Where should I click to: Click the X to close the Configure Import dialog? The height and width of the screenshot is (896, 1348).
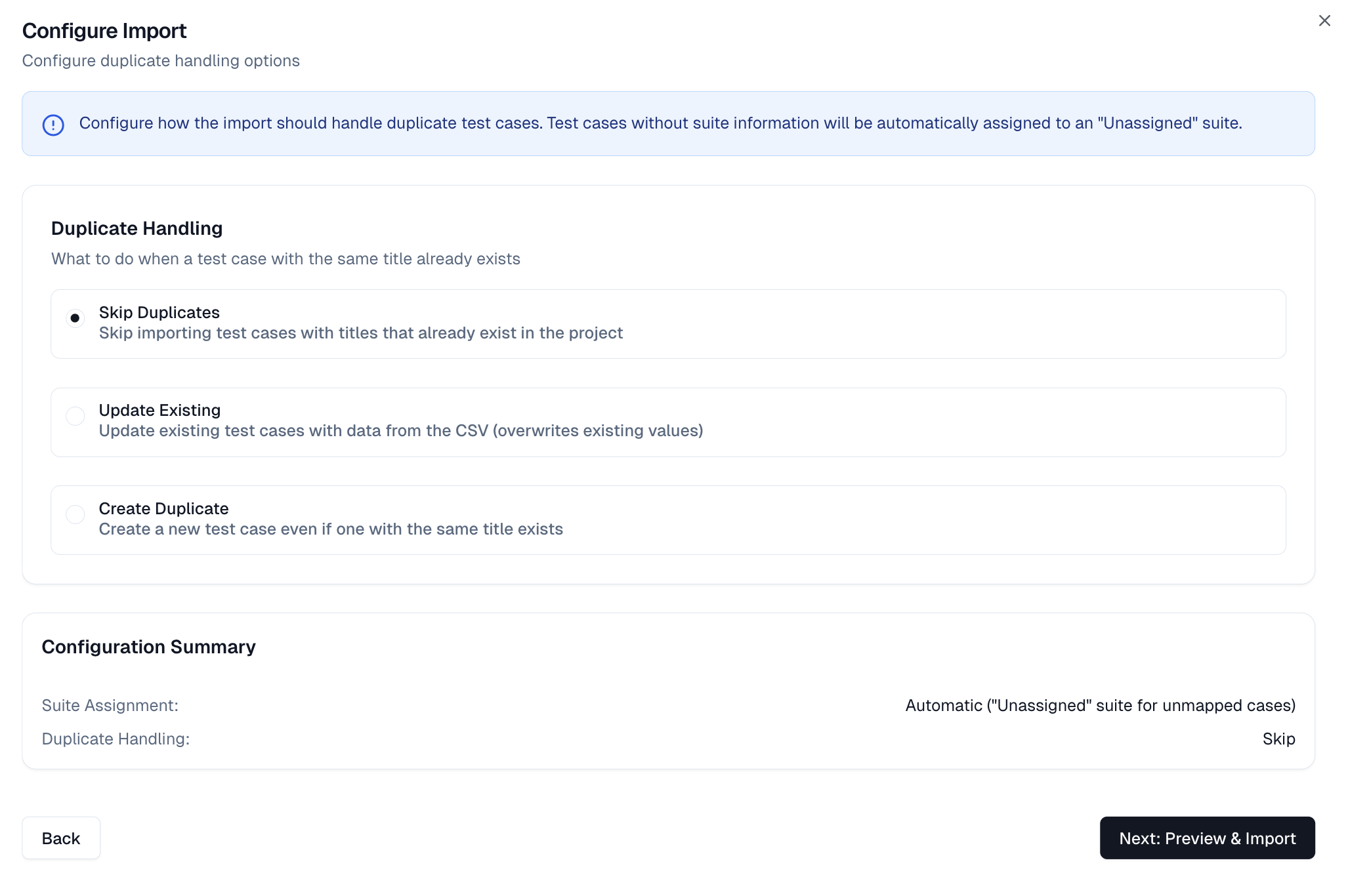1324,20
